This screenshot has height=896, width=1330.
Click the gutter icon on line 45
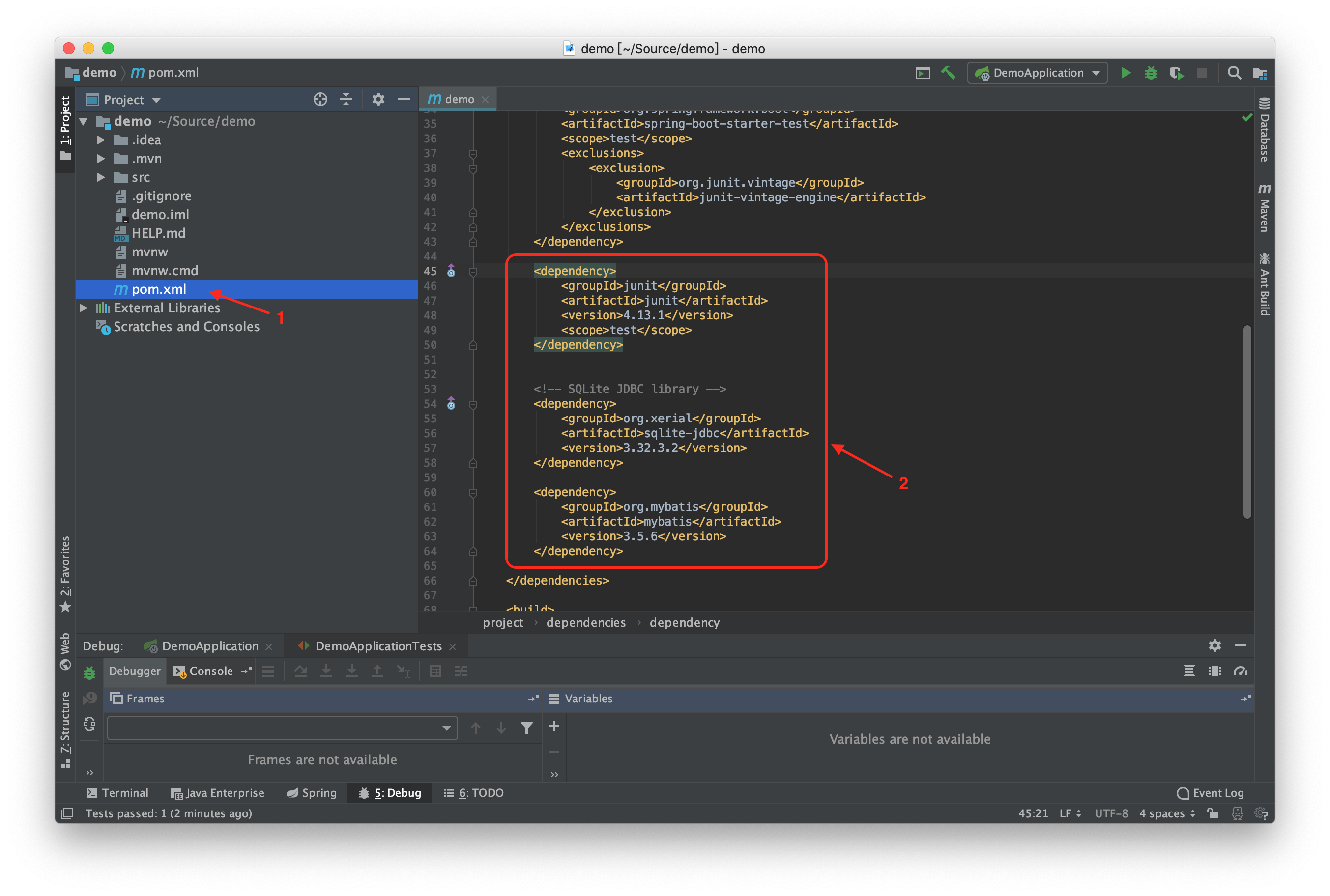[451, 271]
